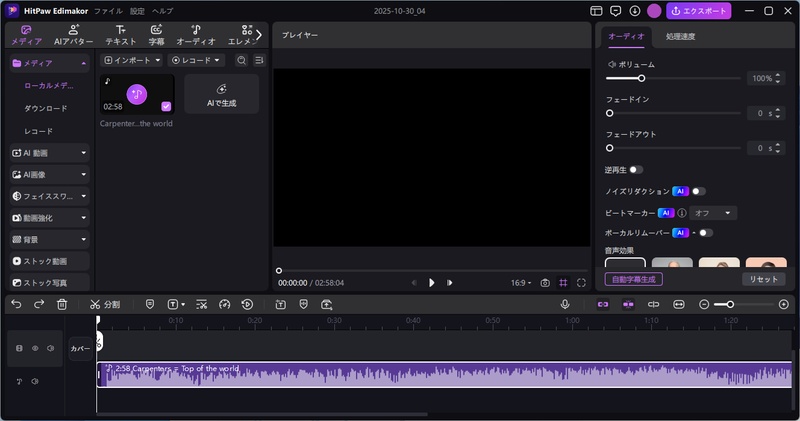Click the beat marker info icon
The width and height of the screenshot is (800, 421).
(x=682, y=213)
